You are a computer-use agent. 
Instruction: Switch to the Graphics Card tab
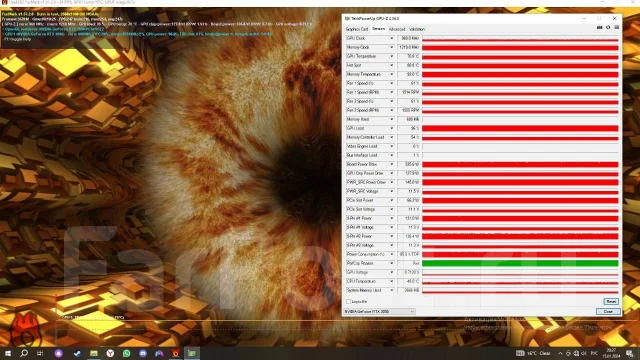(357, 29)
